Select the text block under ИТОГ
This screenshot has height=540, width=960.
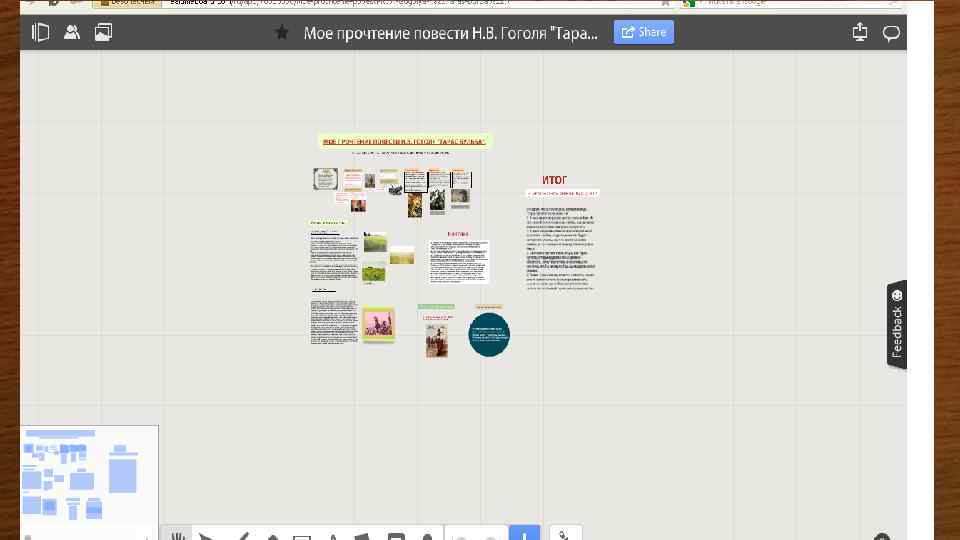561,248
